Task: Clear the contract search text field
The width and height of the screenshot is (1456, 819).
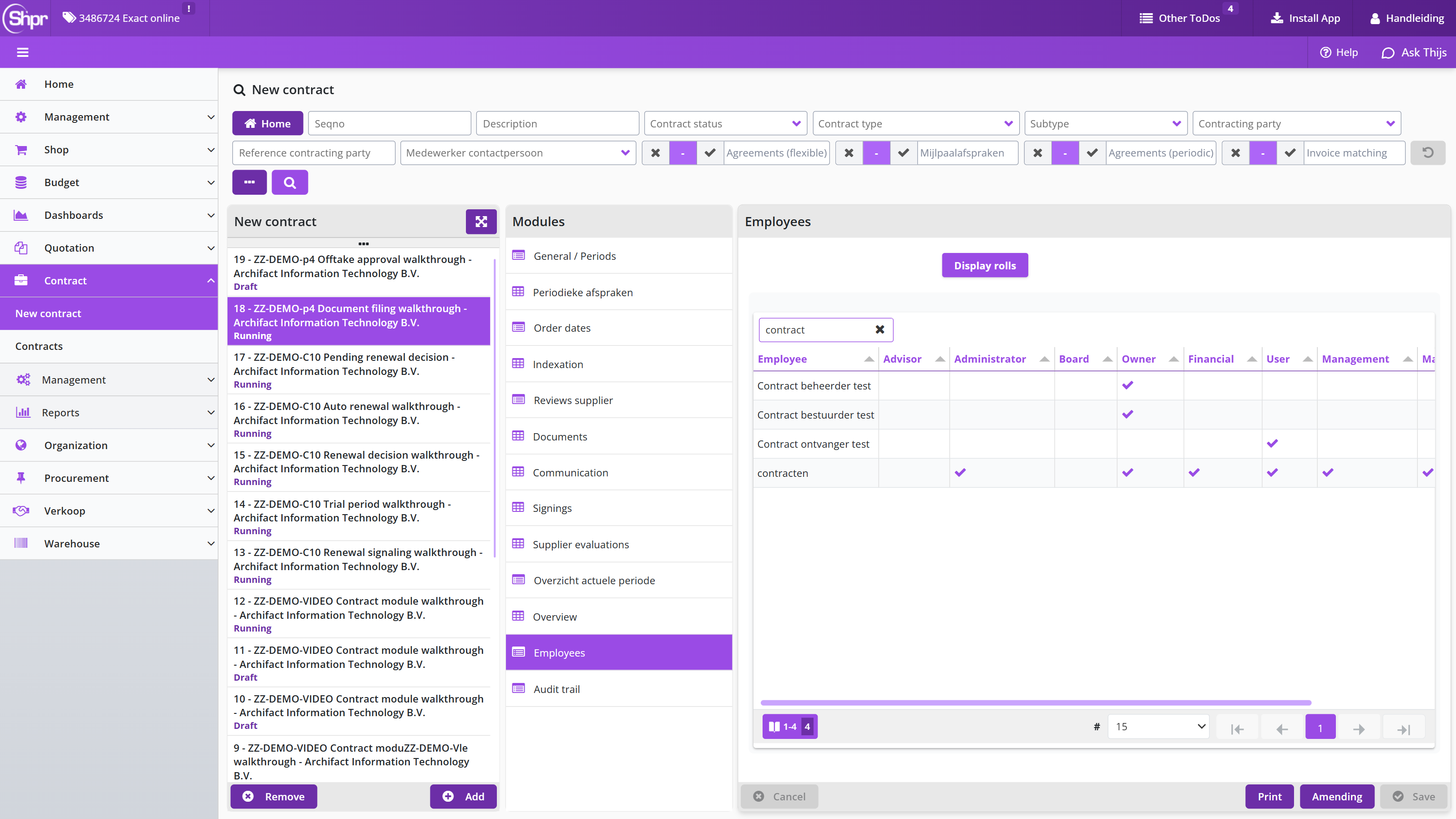Action: coord(880,329)
